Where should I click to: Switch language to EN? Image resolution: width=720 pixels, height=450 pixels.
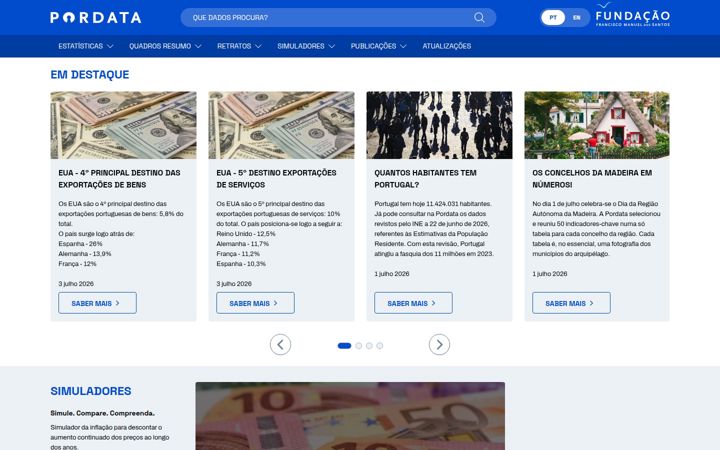[x=576, y=17]
